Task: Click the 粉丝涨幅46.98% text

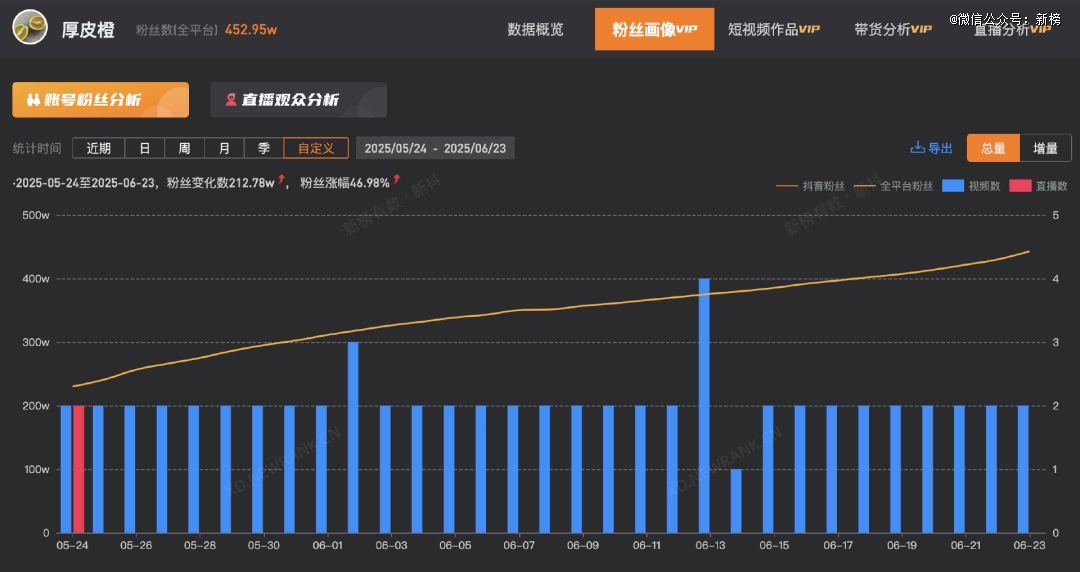Action: (344, 183)
